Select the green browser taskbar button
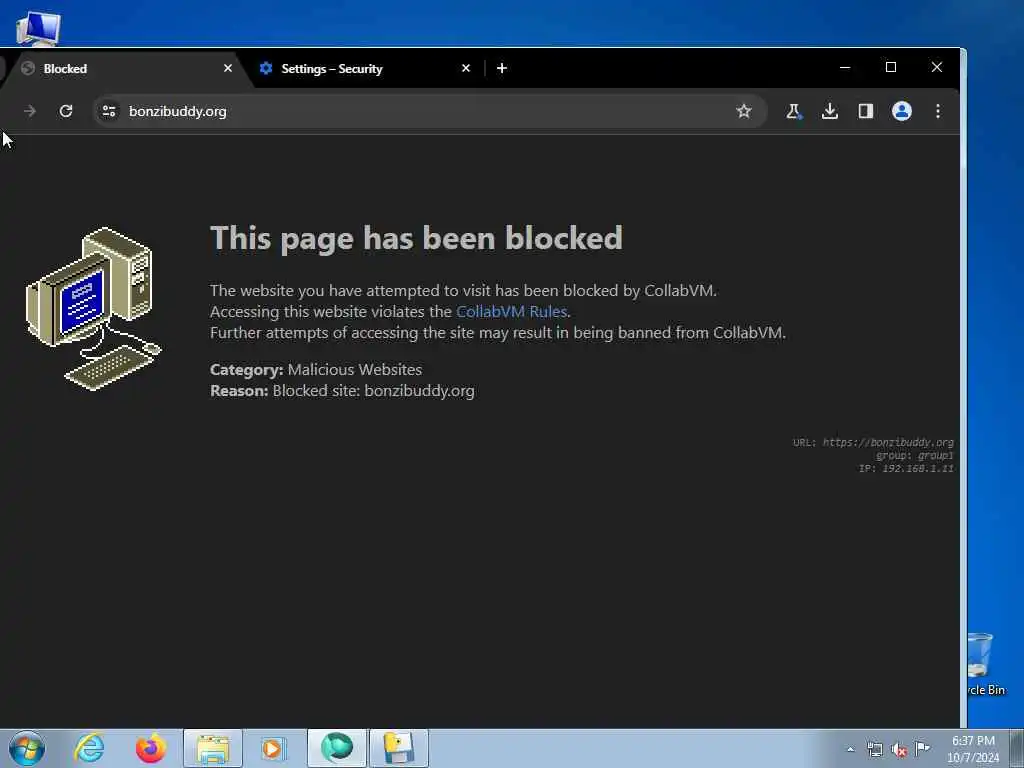Image resolution: width=1024 pixels, height=768 pixels. (337, 748)
